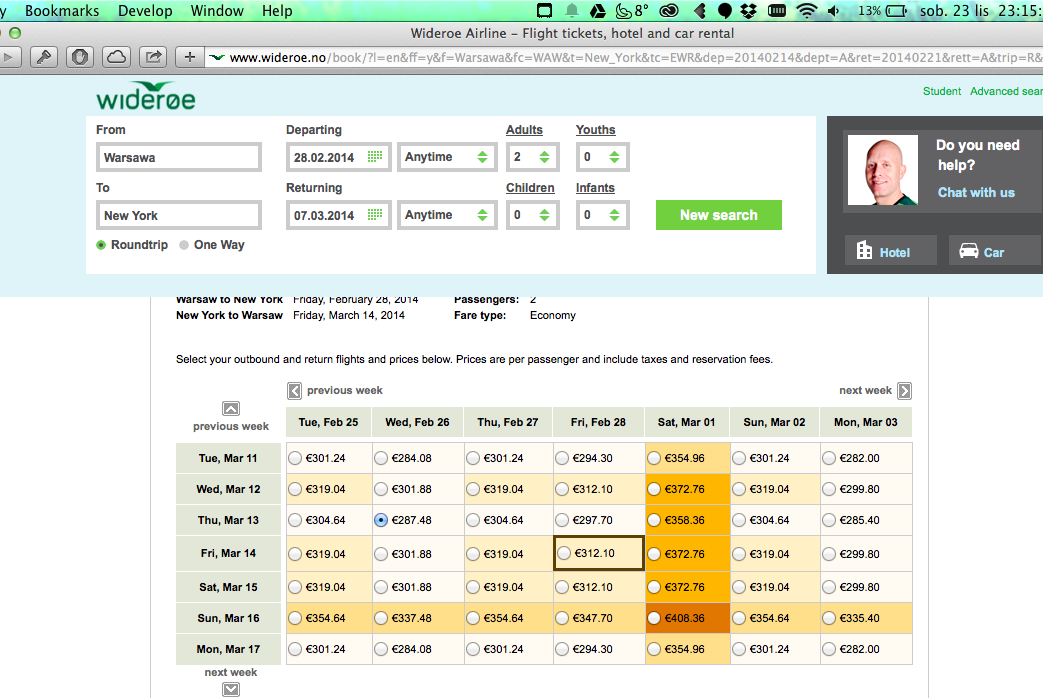
Task: Click the Departing date field 28.02.2014
Action: point(339,157)
